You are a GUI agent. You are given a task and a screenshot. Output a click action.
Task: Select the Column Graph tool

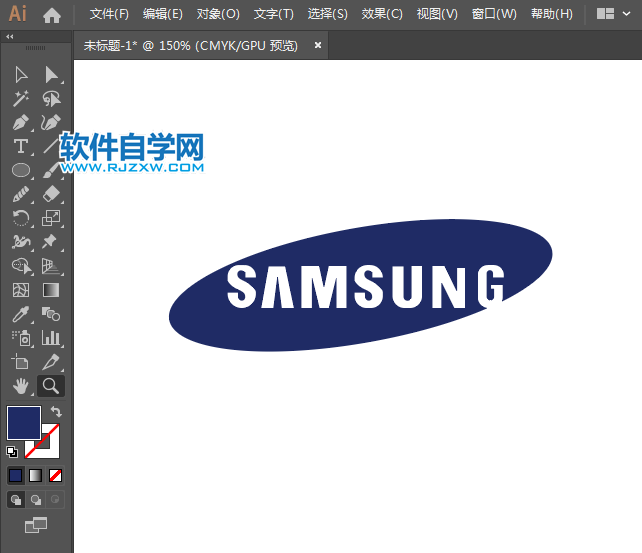point(51,338)
